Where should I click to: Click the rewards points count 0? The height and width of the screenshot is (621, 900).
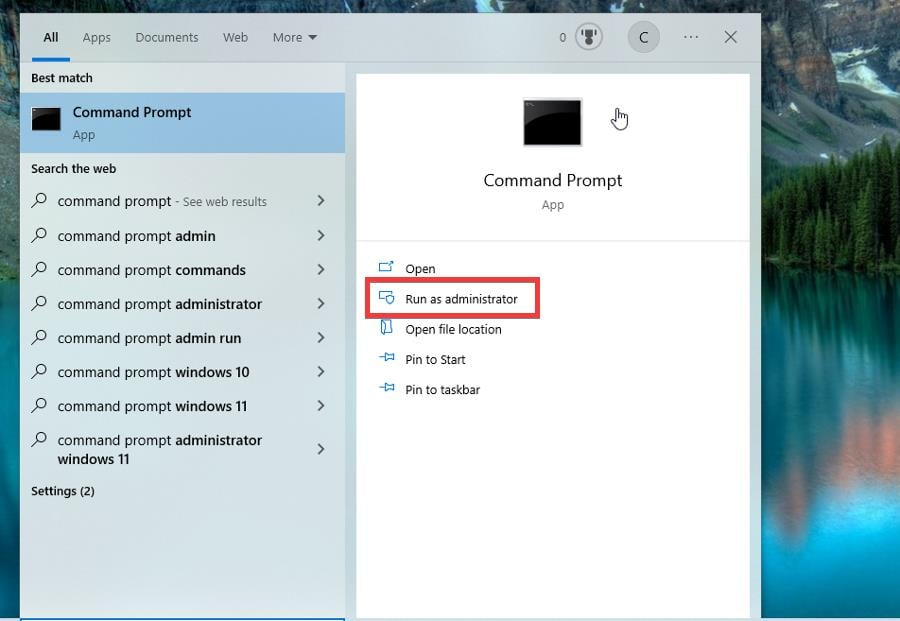pos(562,37)
